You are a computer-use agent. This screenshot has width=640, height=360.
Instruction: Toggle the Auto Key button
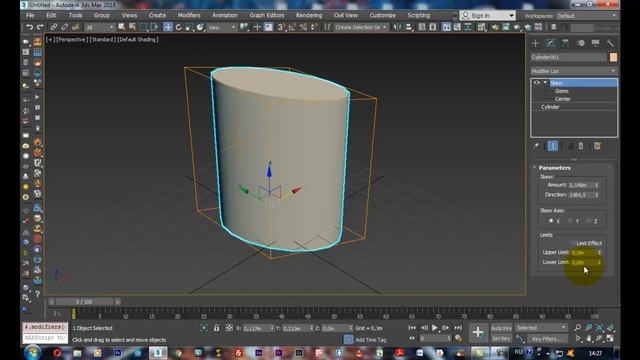click(x=501, y=328)
